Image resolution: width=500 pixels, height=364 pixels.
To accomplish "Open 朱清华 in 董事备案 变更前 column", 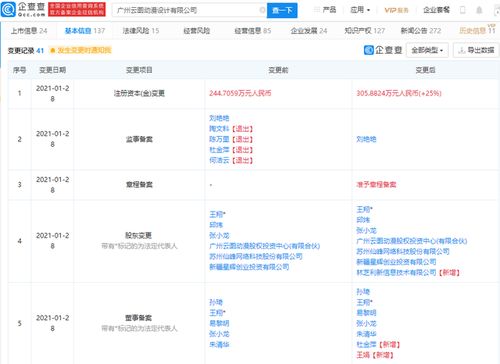I will point(219,344).
